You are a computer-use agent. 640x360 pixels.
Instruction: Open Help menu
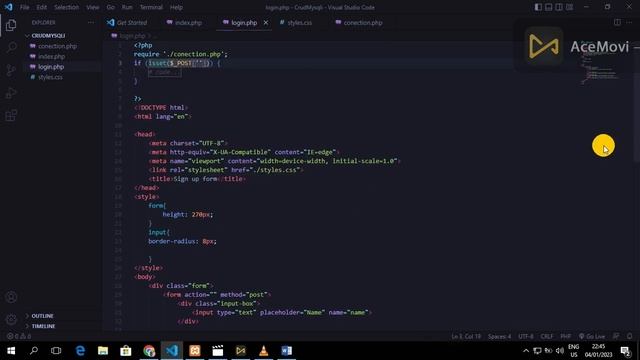tap(176, 7)
